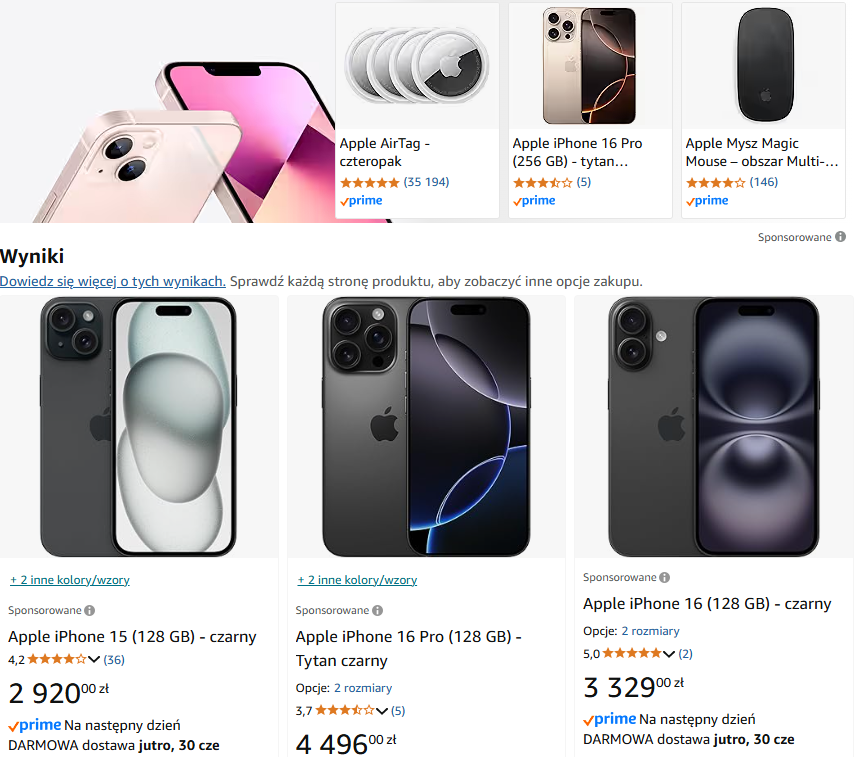Open '2 rozmiary' options for iPhone 16 Pro

tap(363, 688)
